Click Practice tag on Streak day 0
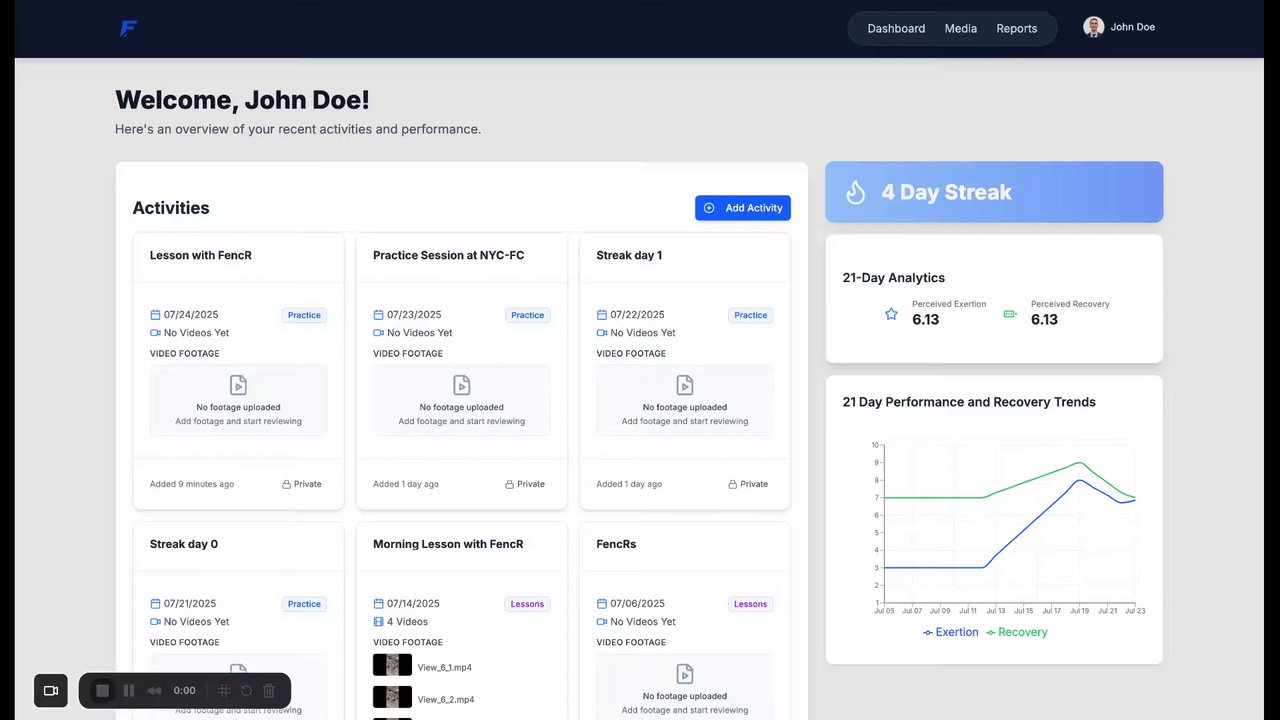 [304, 604]
